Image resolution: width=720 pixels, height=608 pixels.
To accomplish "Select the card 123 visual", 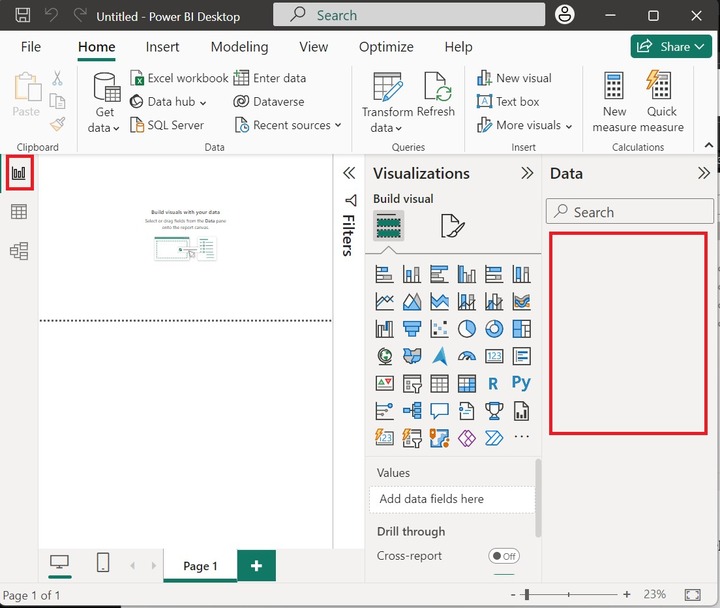I will (x=494, y=356).
